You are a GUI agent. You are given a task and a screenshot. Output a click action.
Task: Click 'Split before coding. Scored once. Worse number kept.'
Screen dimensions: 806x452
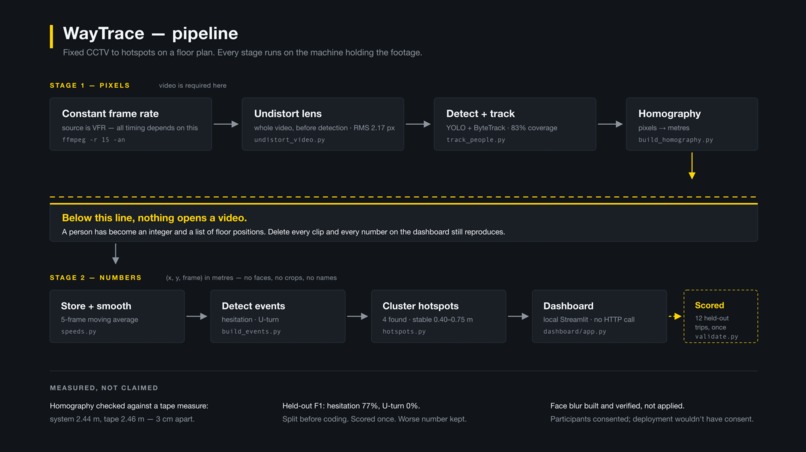click(374, 419)
